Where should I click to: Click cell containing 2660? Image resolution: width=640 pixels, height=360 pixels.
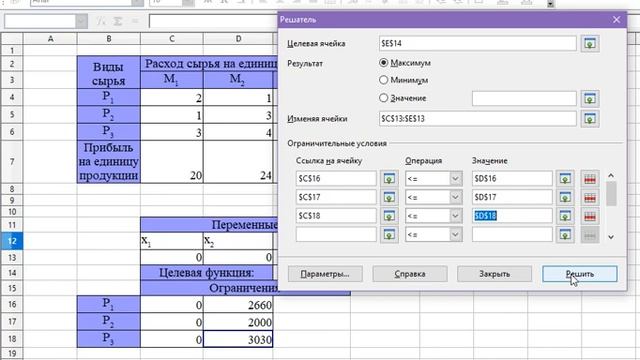pyautogui.click(x=238, y=305)
